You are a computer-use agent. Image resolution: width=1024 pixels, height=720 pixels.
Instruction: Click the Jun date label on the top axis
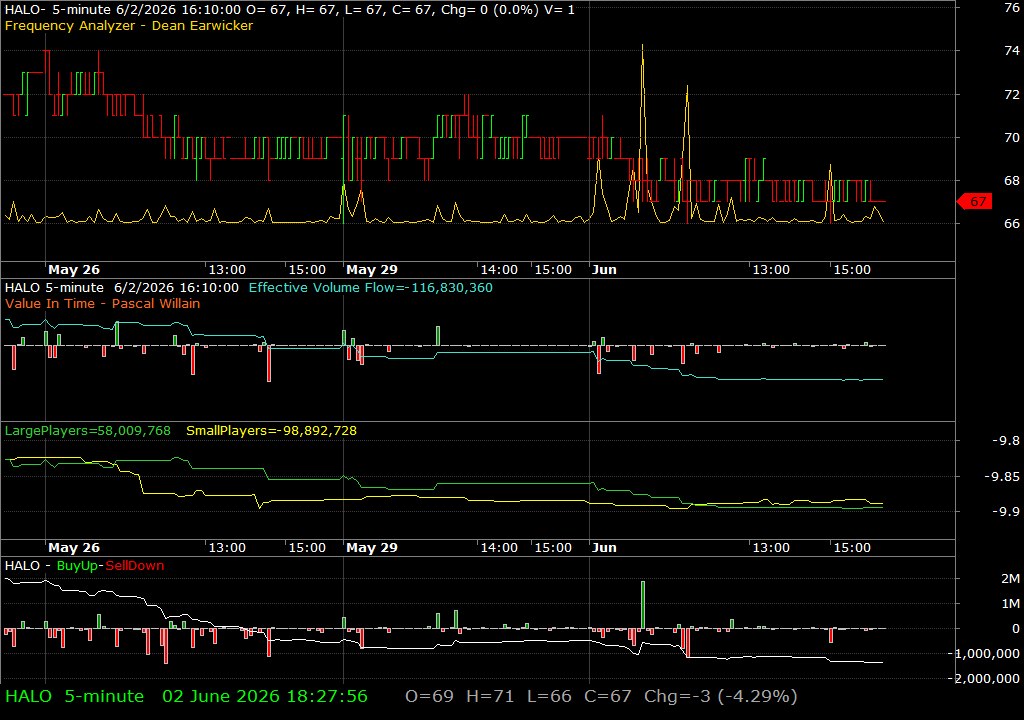click(604, 270)
